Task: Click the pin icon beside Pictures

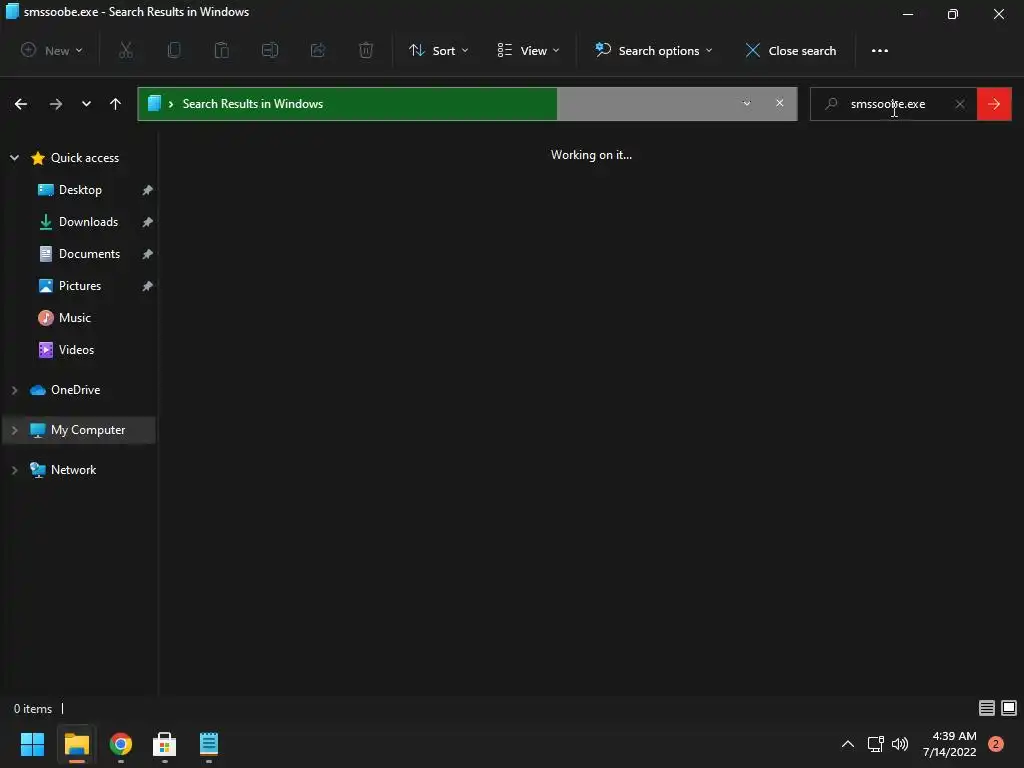Action: coord(148,286)
